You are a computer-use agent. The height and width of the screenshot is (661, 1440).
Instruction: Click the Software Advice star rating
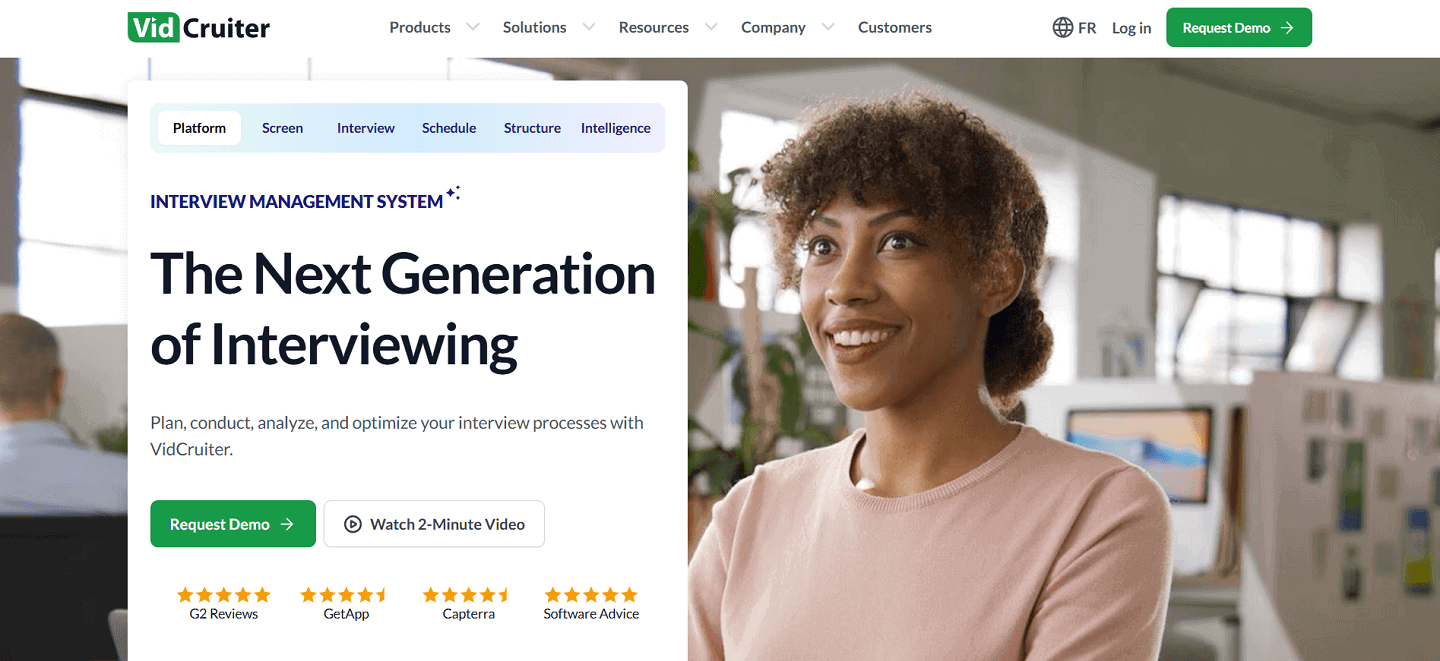coord(590,592)
